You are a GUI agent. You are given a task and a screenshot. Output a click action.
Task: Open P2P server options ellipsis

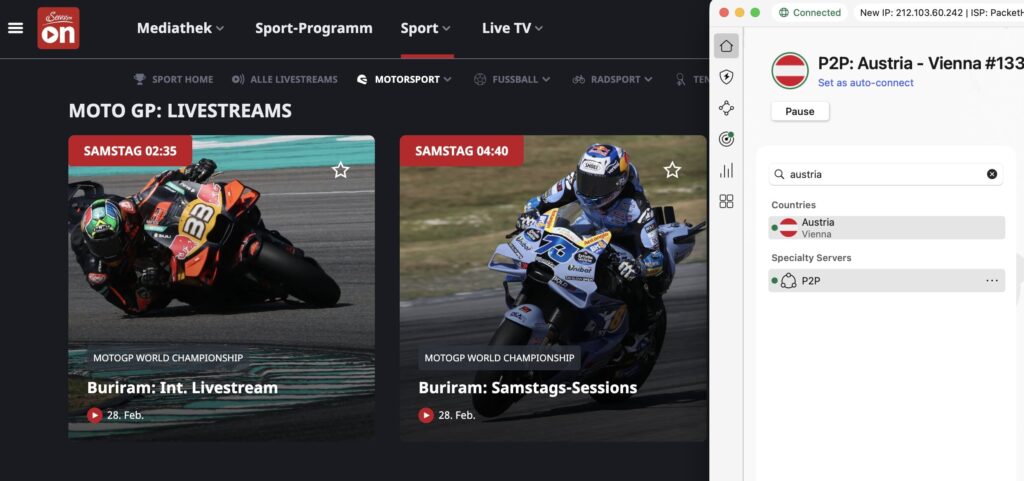click(x=992, y=281)
